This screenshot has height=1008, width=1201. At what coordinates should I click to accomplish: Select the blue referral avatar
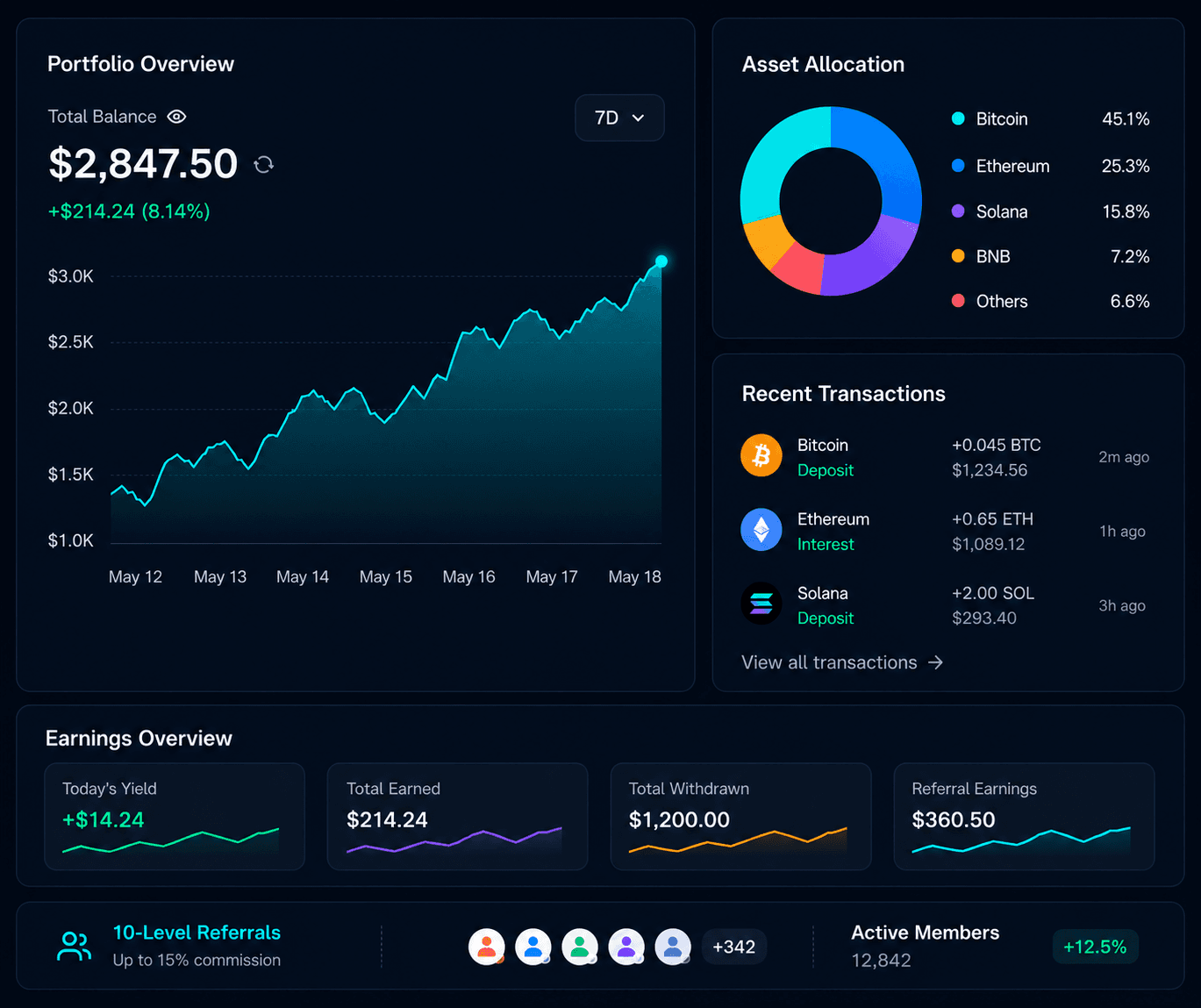pyautogui.click(x=533, y=947)
